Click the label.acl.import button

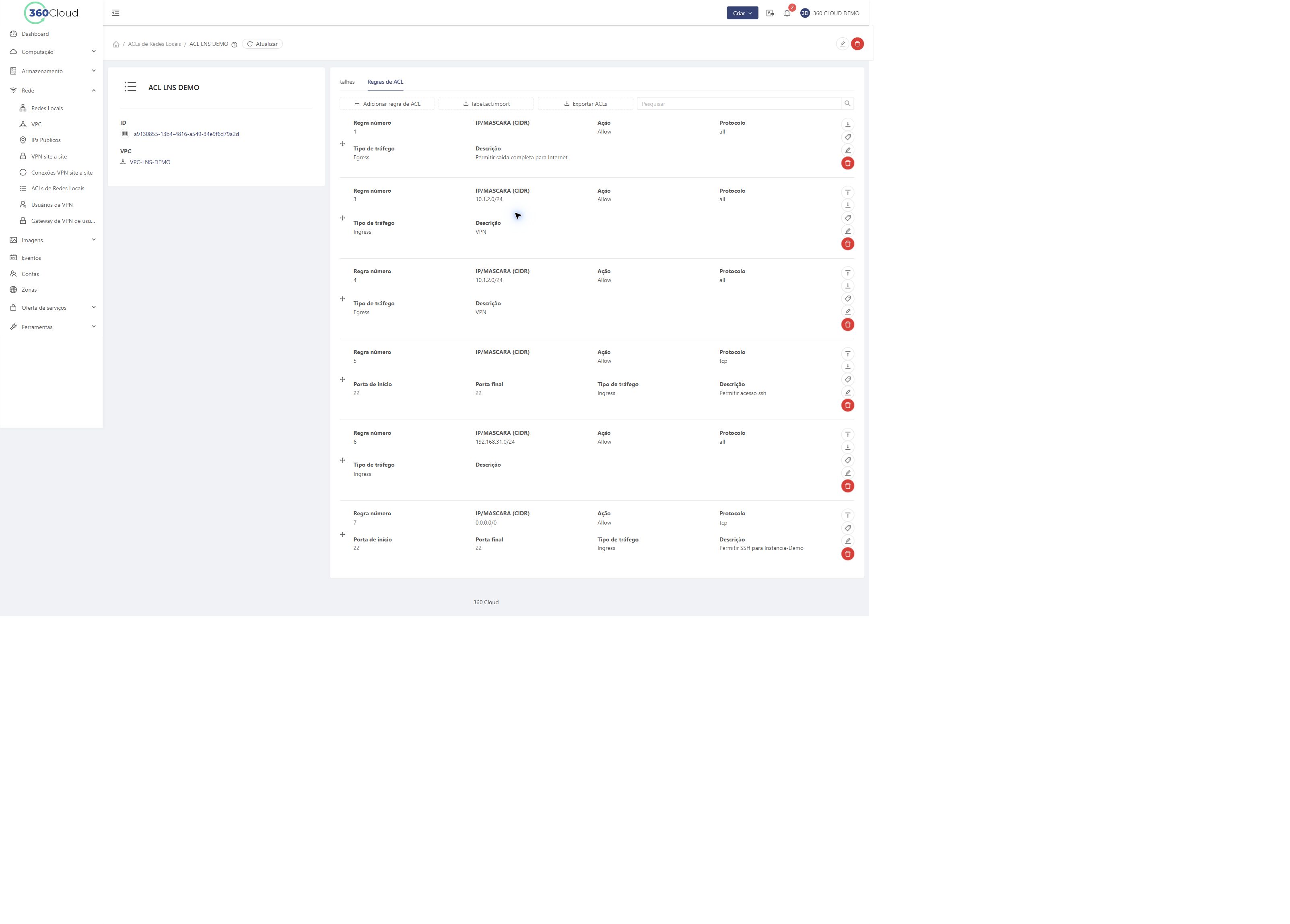click(x=486, y=103)
